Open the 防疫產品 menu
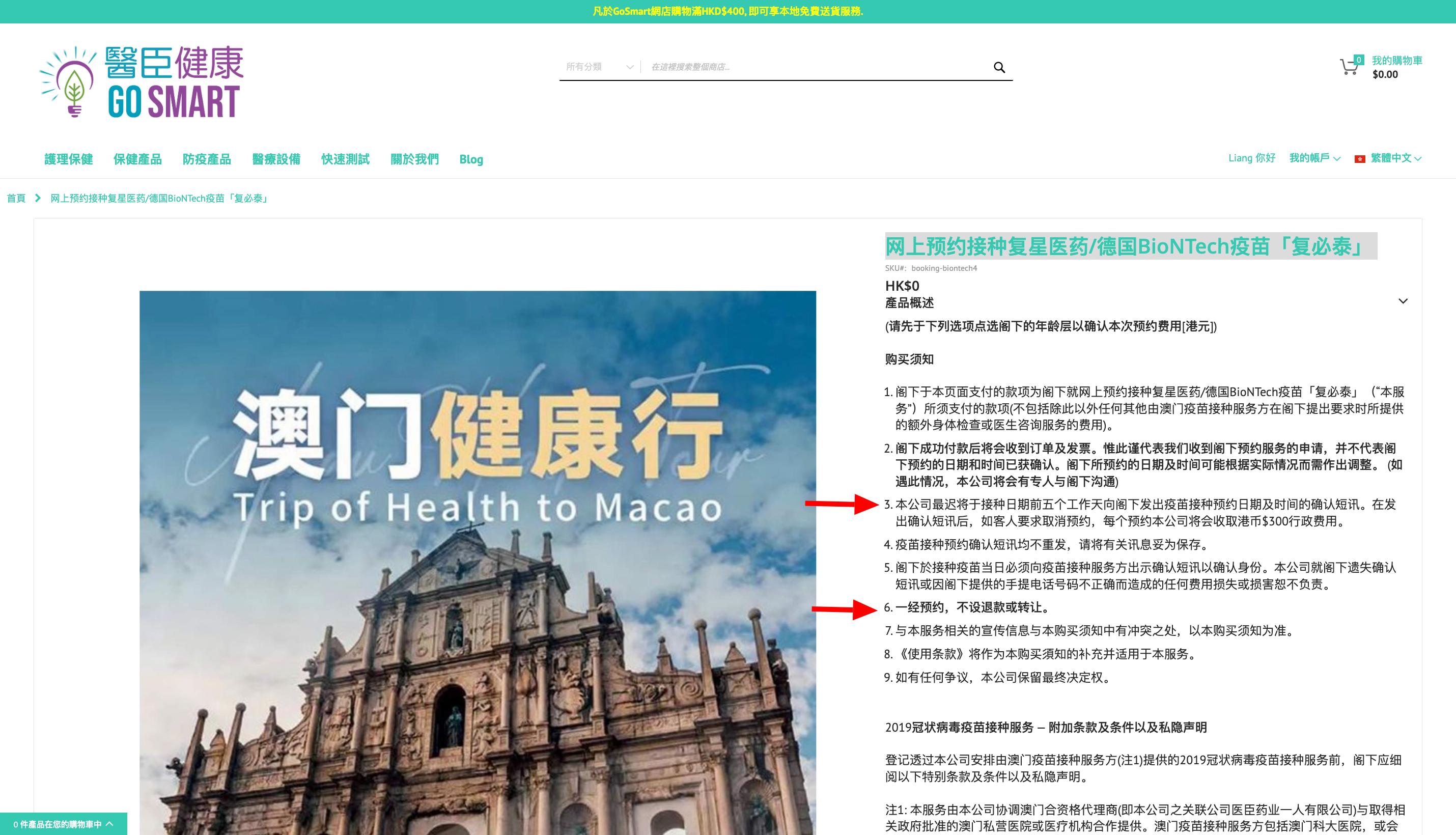This screenshot has width=1456, height=835. click(x=207, y=159)
